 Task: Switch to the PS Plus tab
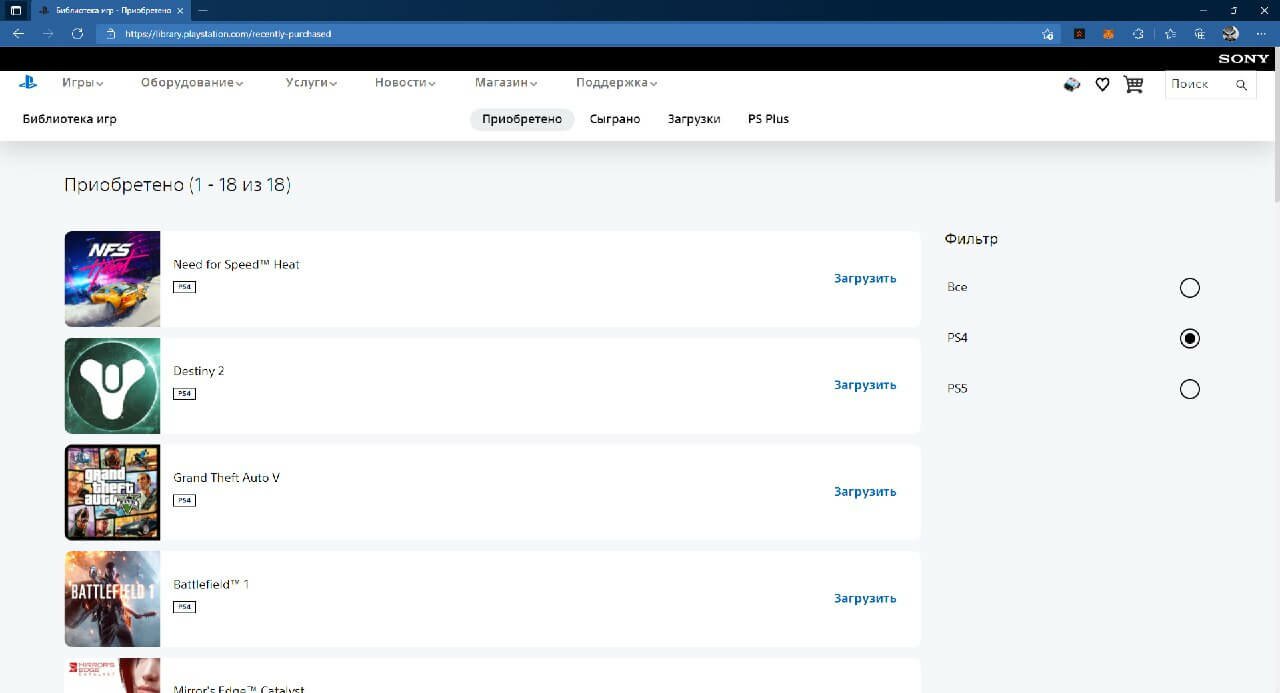pos(768,119)
